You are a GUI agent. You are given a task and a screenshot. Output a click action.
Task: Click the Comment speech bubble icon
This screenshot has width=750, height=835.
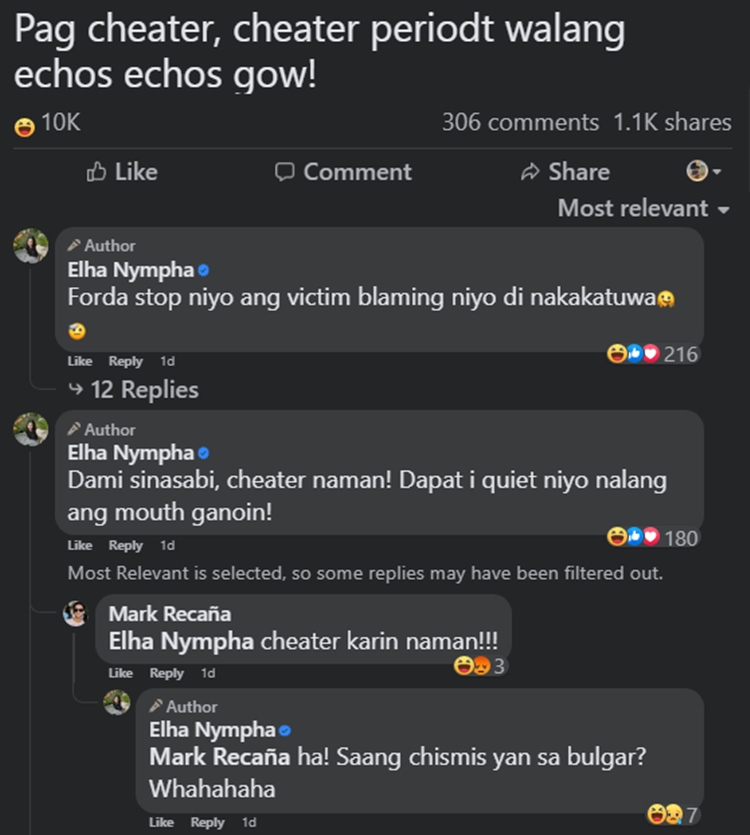coord(286,171)
